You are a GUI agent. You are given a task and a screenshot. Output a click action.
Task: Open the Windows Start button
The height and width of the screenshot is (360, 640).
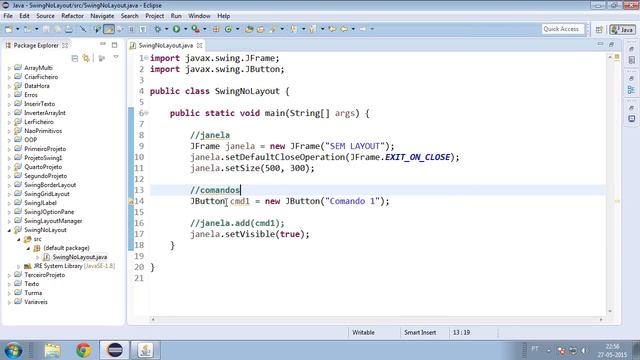[x=13, y=350]
